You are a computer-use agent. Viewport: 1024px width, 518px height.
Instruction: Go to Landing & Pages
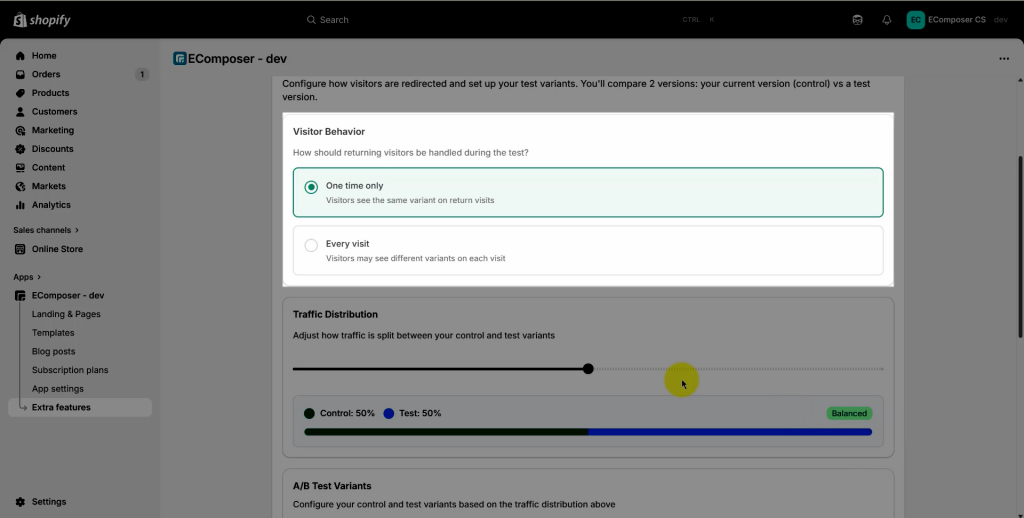tap(66, 314)
